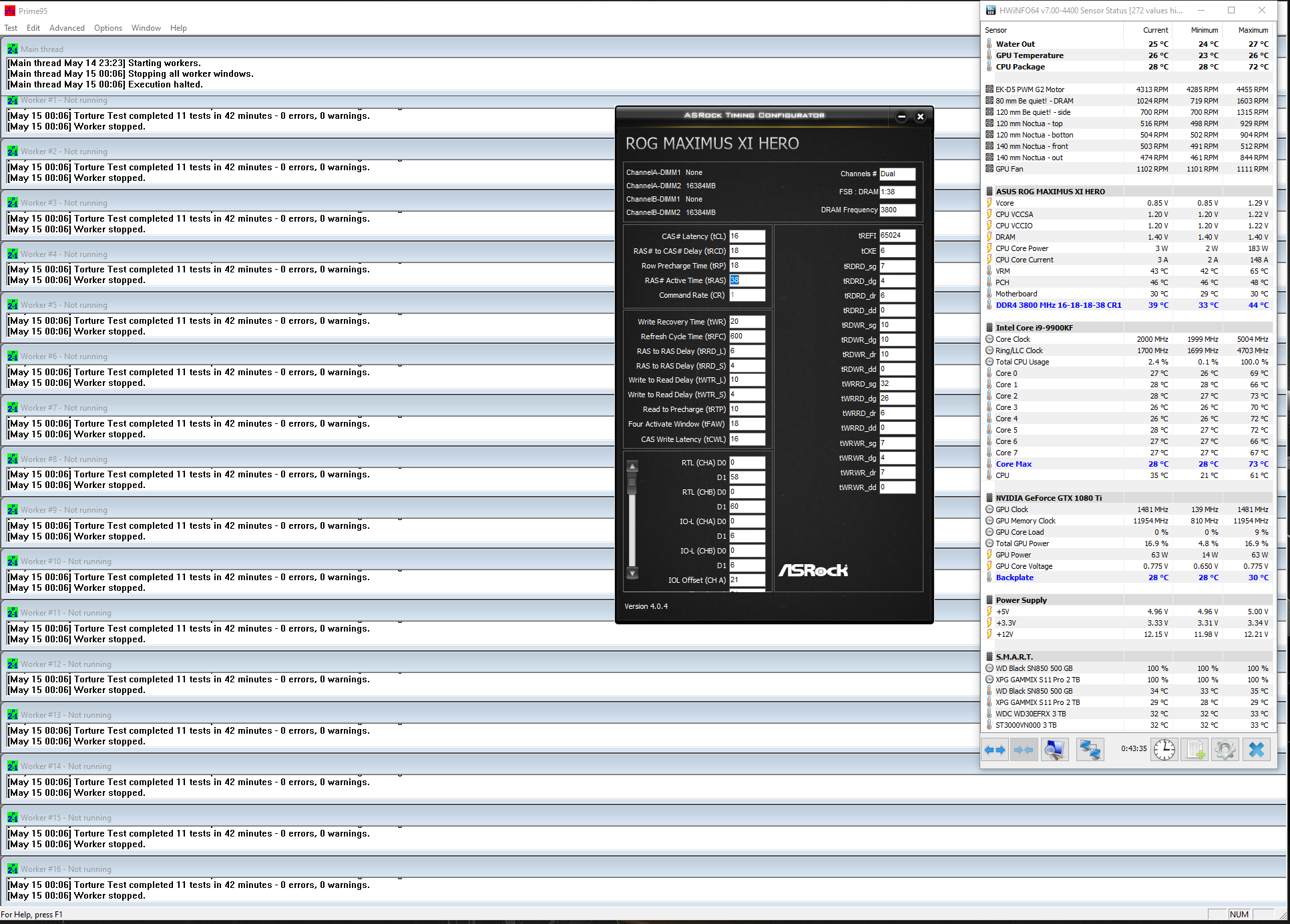1290x924 pixels.
Task: Open the Advanced menu in Prime95
Action: [x=67, y=28]
